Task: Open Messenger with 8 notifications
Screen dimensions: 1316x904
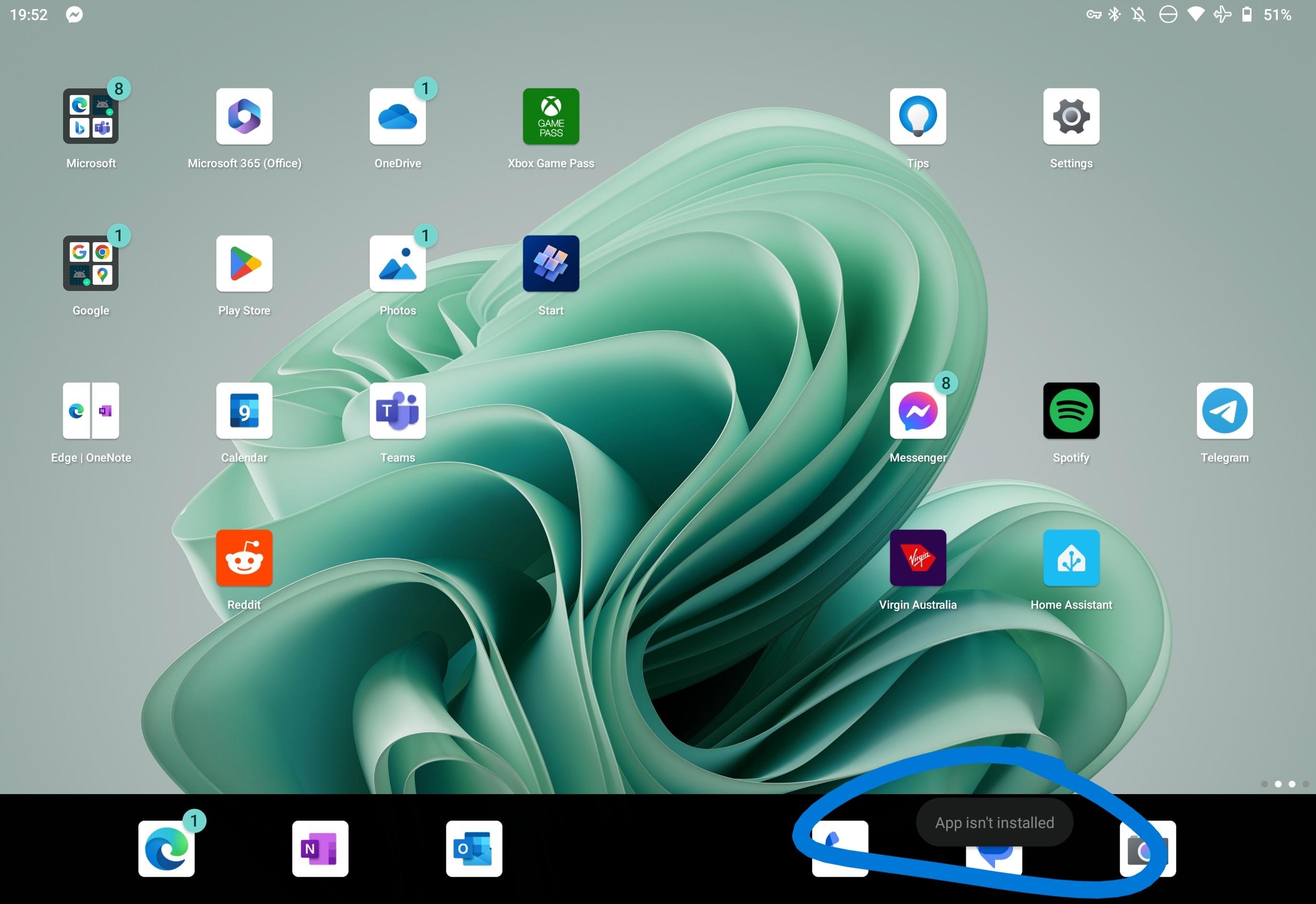Action: click(918, 410)
